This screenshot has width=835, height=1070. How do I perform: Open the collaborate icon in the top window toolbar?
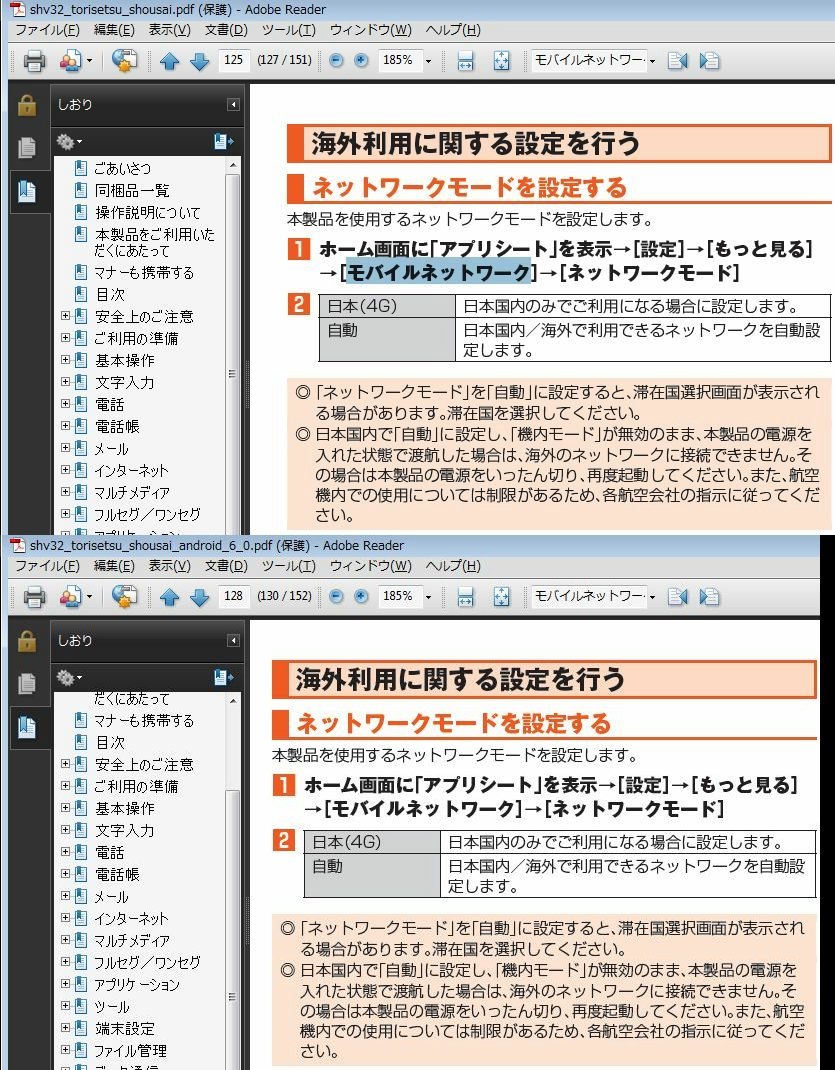72,61
